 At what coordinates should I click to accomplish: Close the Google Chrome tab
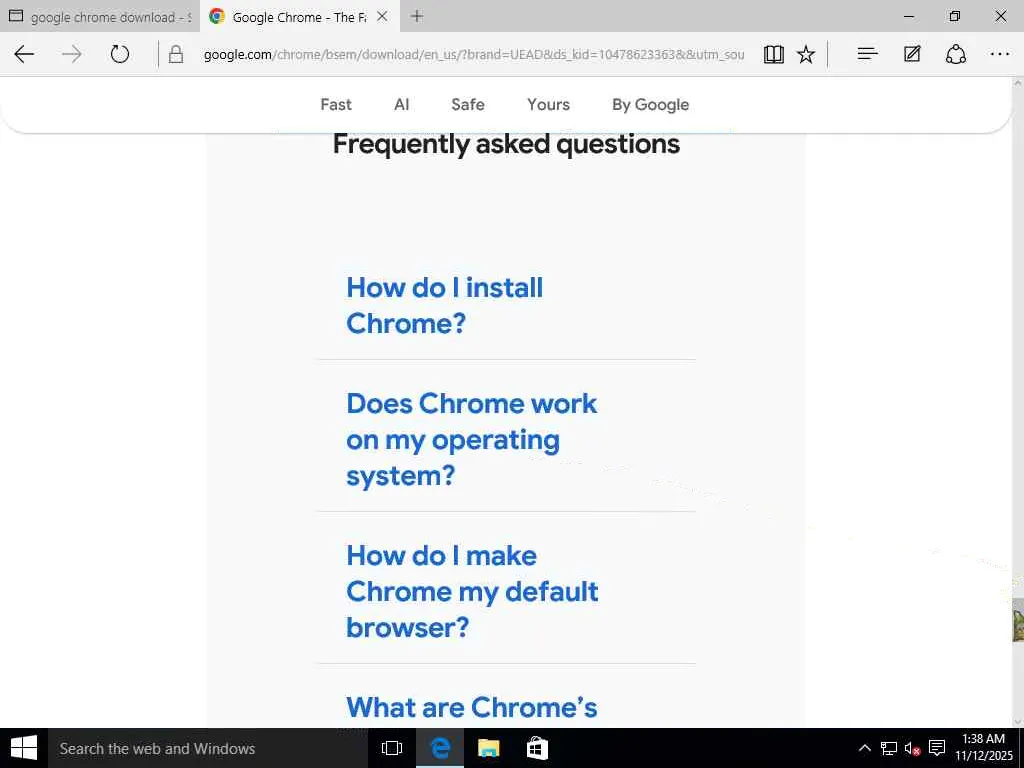pyautogui.click(x=383, y=16)
